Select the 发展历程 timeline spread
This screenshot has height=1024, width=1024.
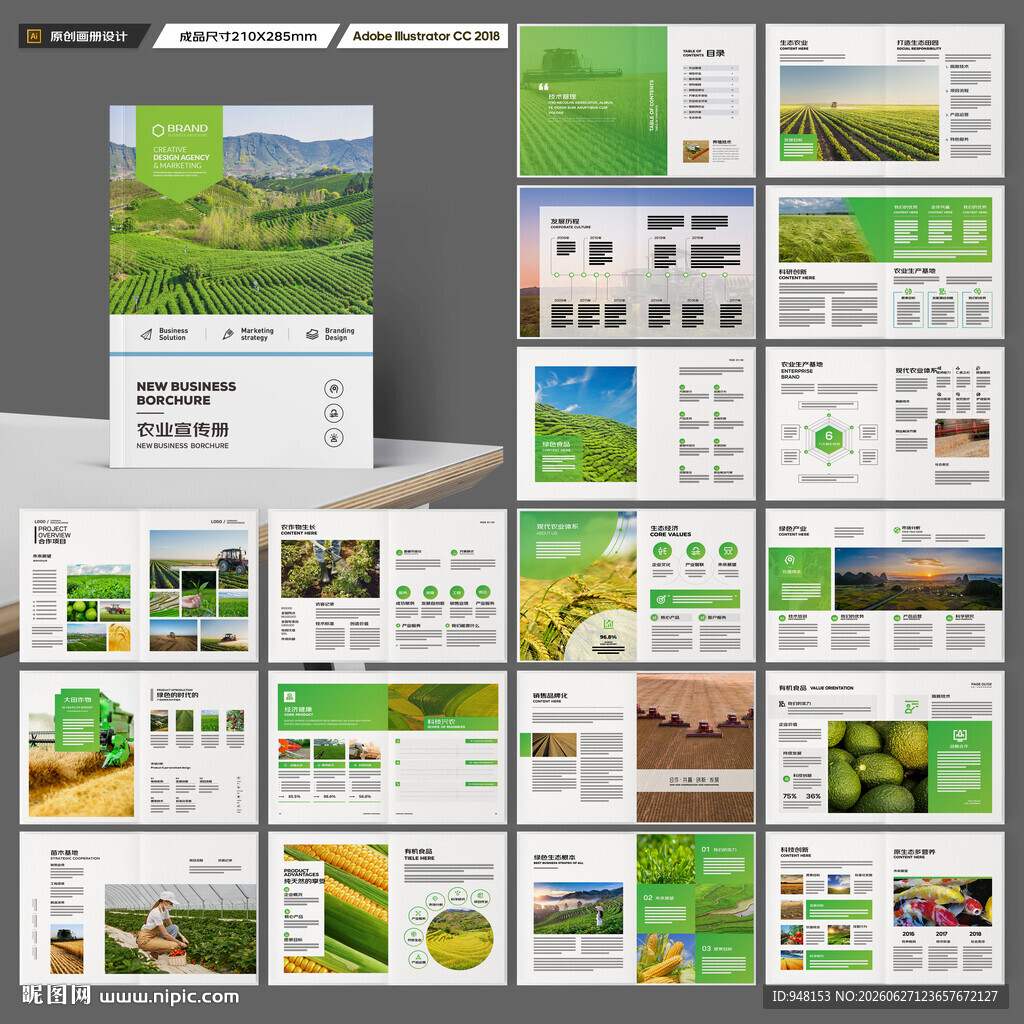tap(636, 262)
